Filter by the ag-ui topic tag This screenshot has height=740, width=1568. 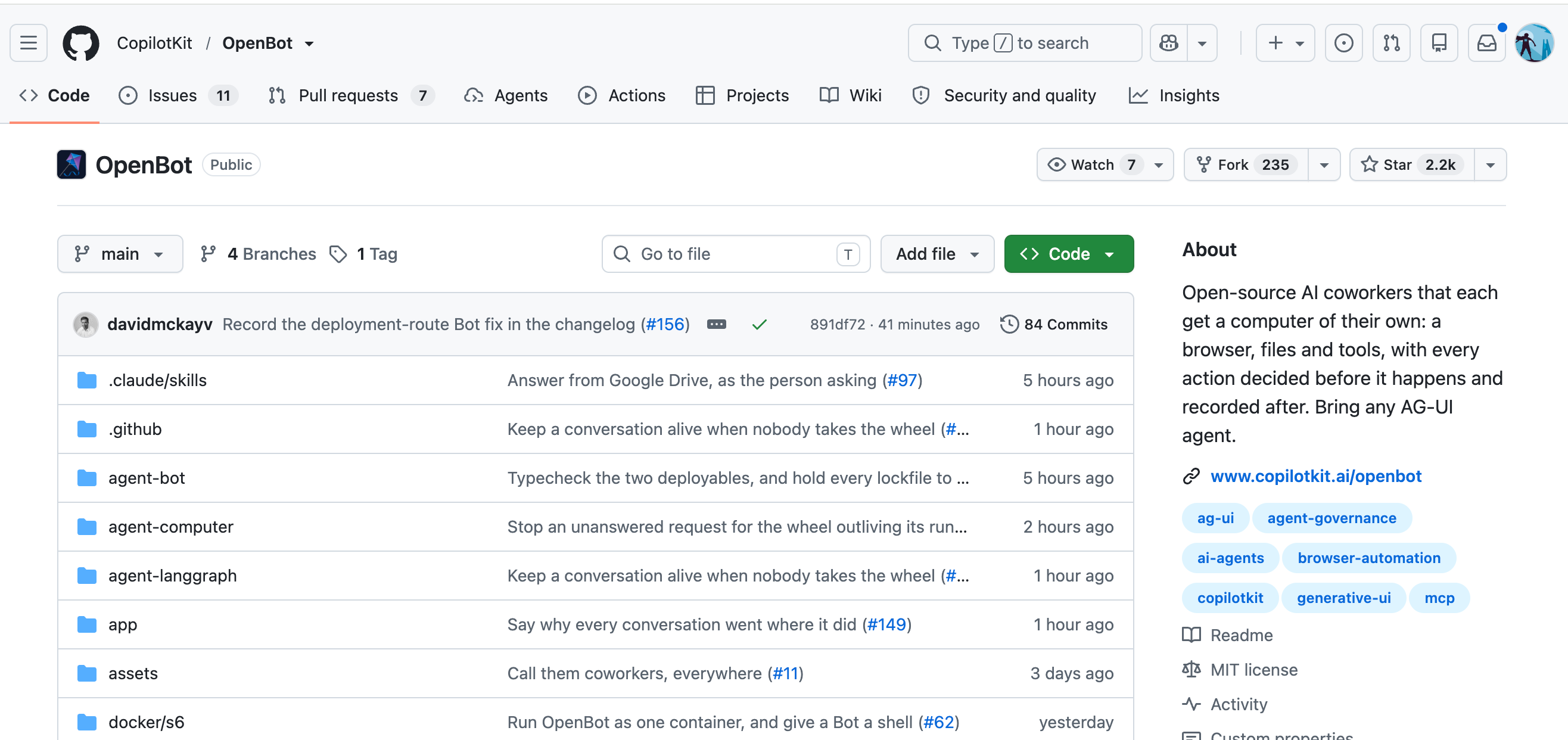point(1215,518)
